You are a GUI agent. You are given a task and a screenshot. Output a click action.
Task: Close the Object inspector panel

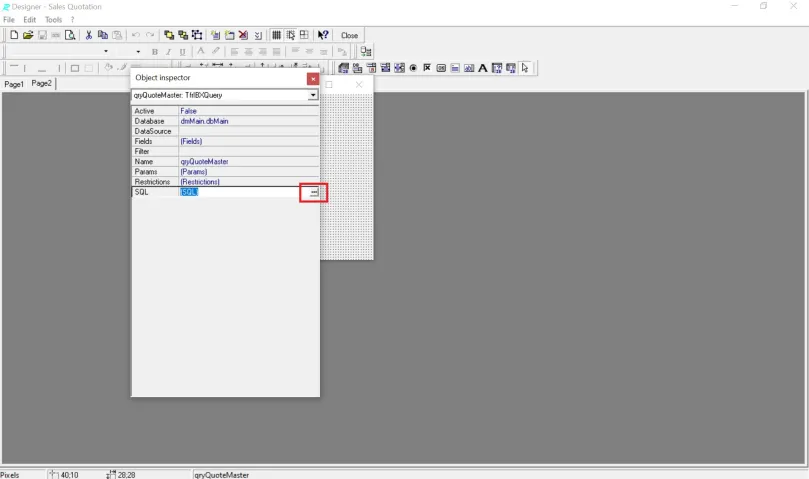click(313, 78)
